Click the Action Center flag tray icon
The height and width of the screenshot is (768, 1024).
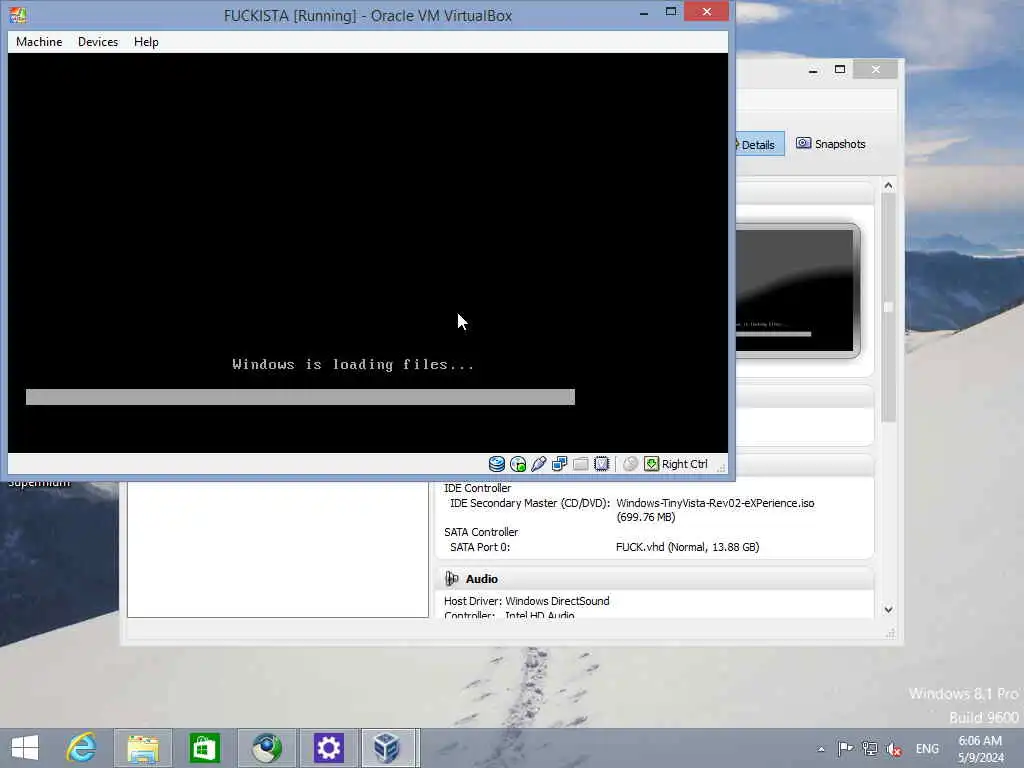845,749
